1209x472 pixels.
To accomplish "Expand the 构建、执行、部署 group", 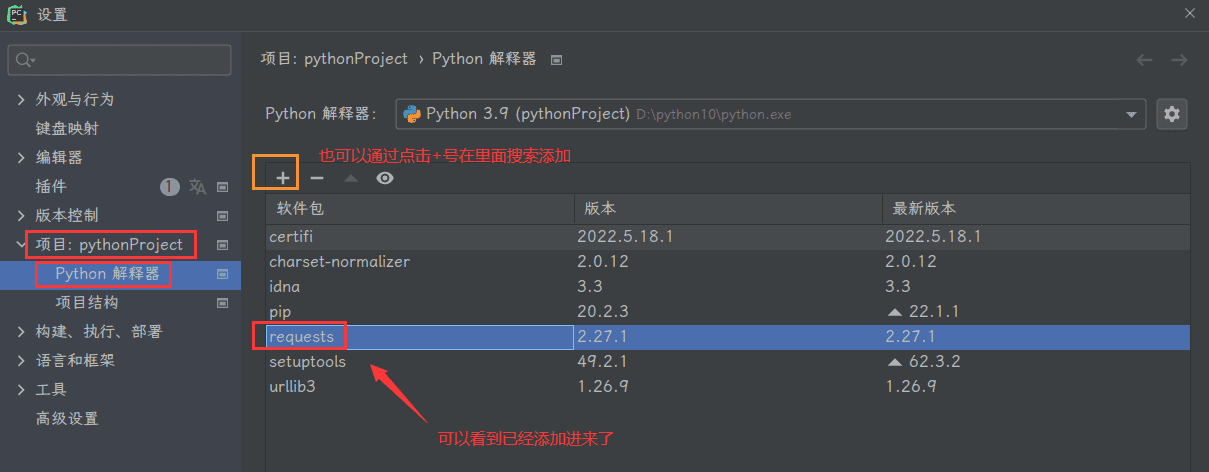I will click(22, 332).
